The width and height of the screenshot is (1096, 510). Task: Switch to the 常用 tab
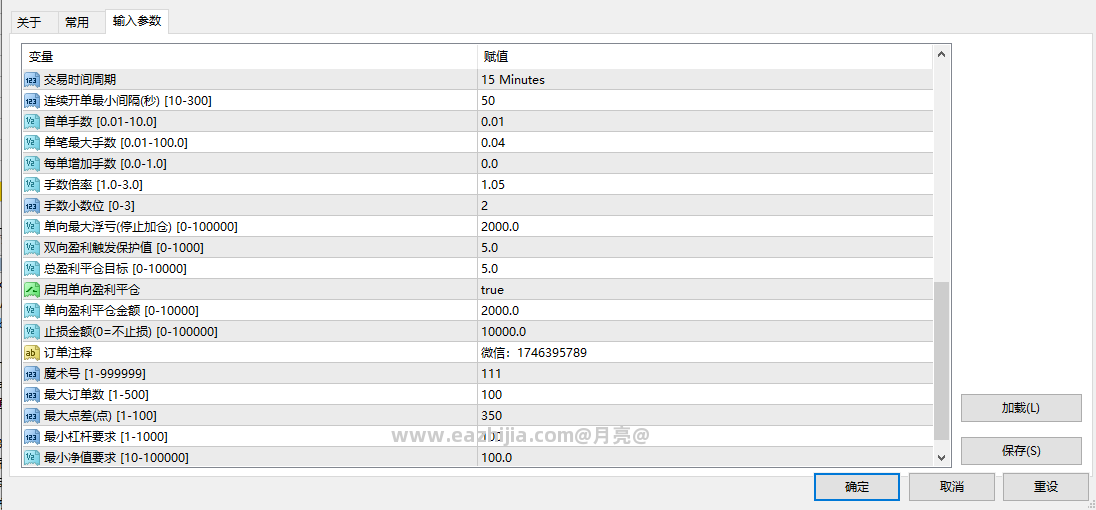tap(76, 22)
